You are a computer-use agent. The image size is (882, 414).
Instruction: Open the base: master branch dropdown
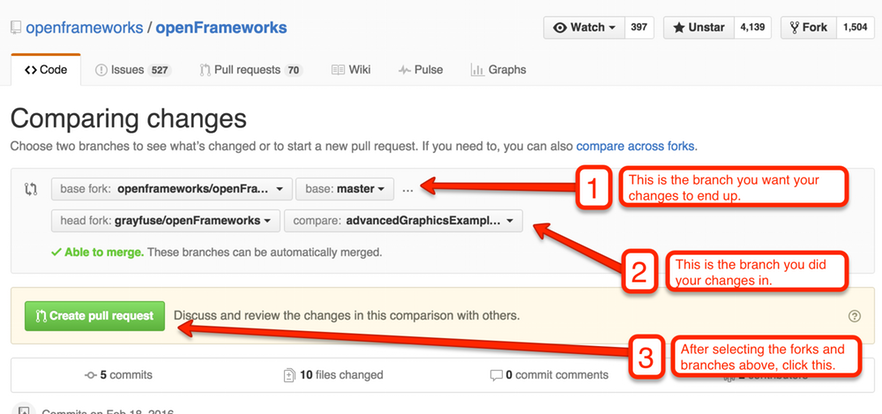(345, 189)
